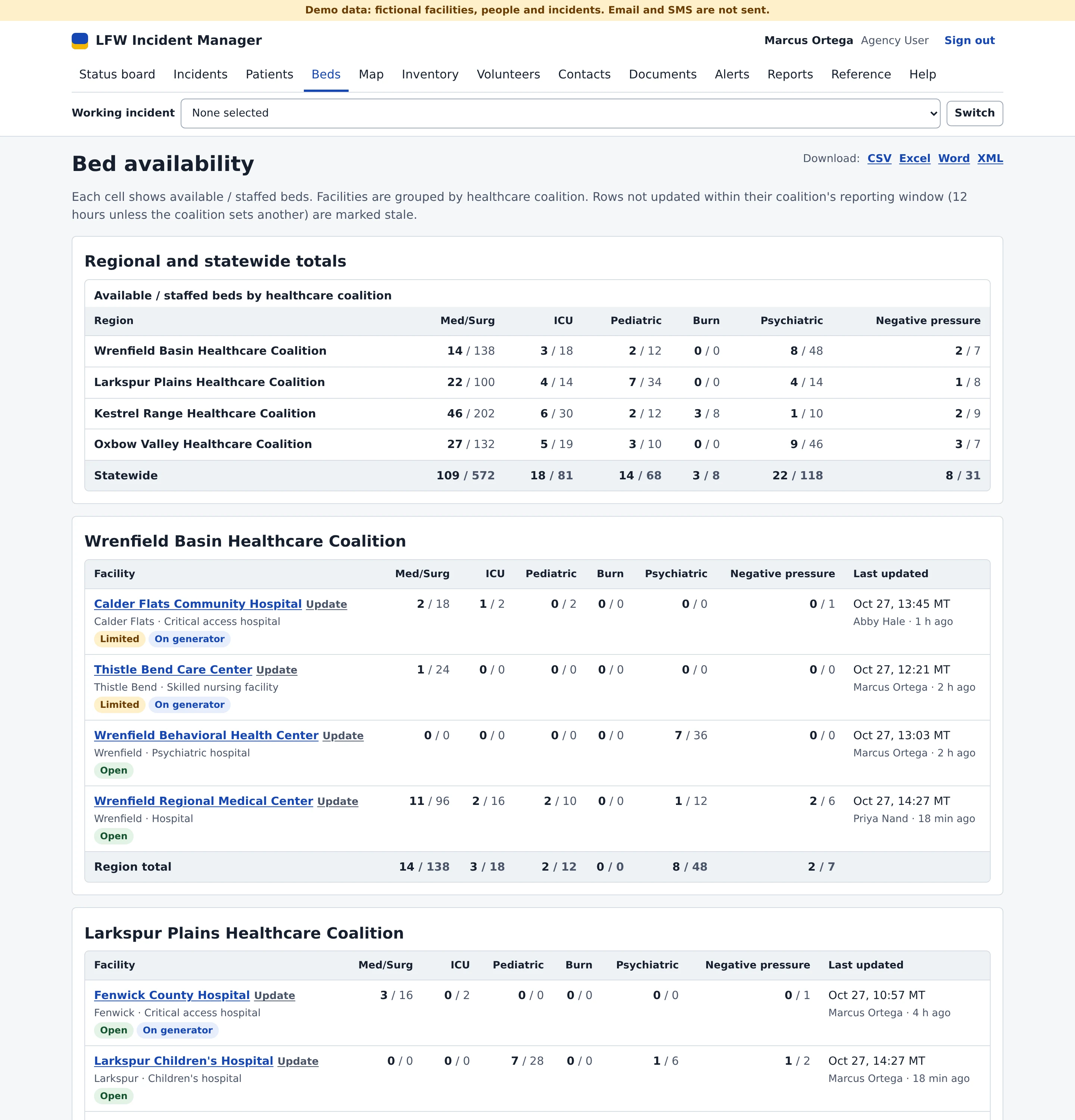Screen dimensions: 1075x1120
Task: Click the Switch button
Action: (x=975, y=113)
